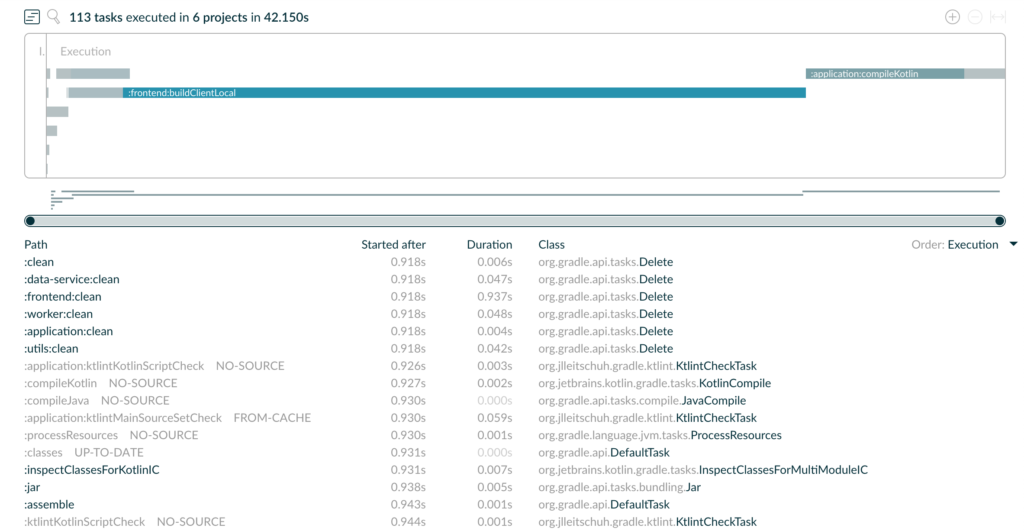This screenshot has height=531, width=1024.
Task: Select the :assemble task row
Action: [x=49, y=505]
